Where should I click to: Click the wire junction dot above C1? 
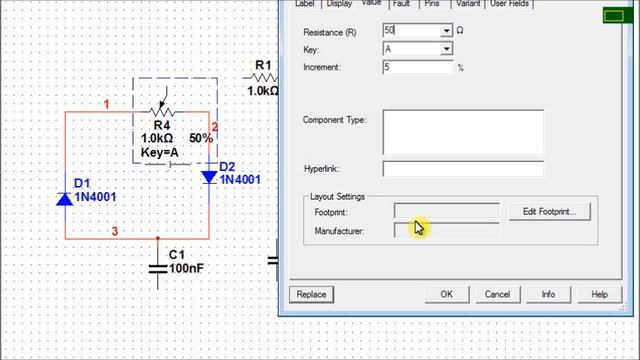point(158,238)
